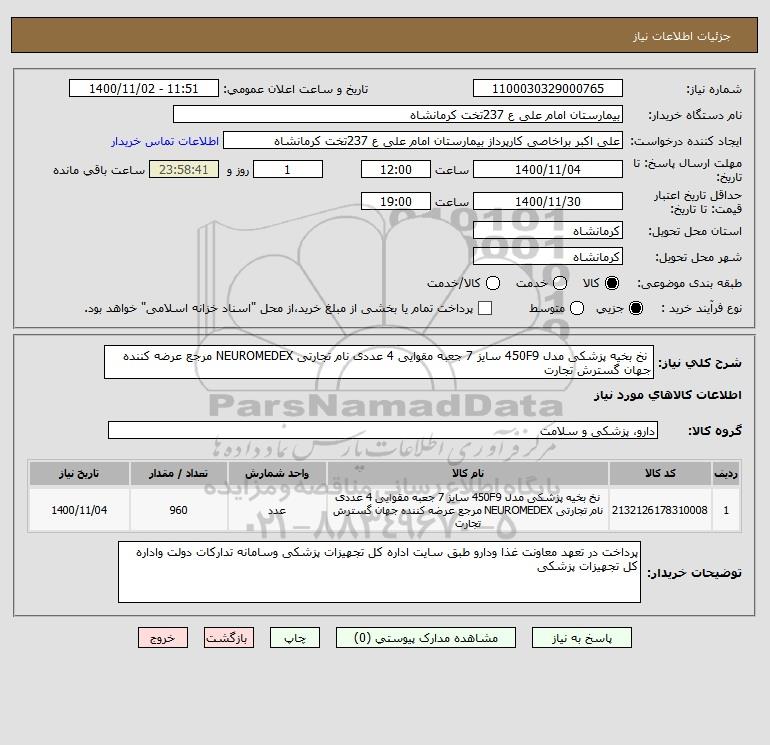Click the response deadline date 1400/11/04 field
Image resolution: width=770 pixels, height=745 pixels.
click(548, 169)
